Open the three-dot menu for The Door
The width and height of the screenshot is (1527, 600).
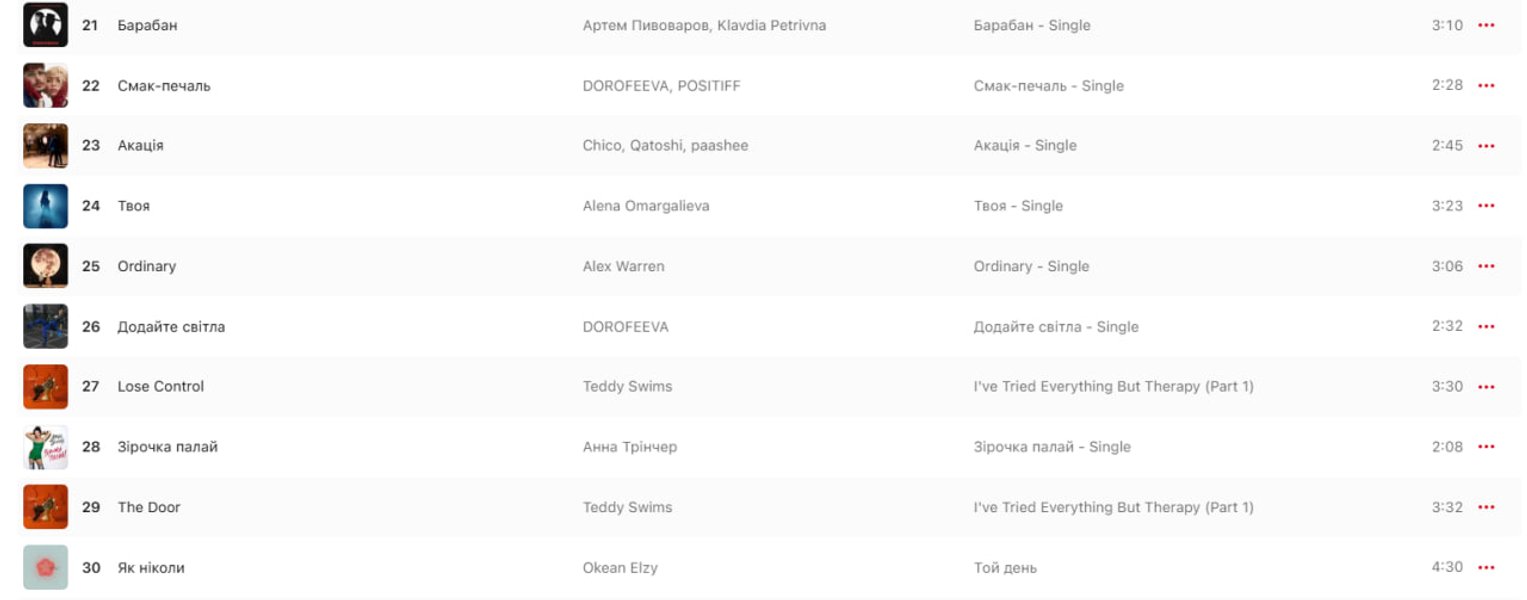point(1486,507)
